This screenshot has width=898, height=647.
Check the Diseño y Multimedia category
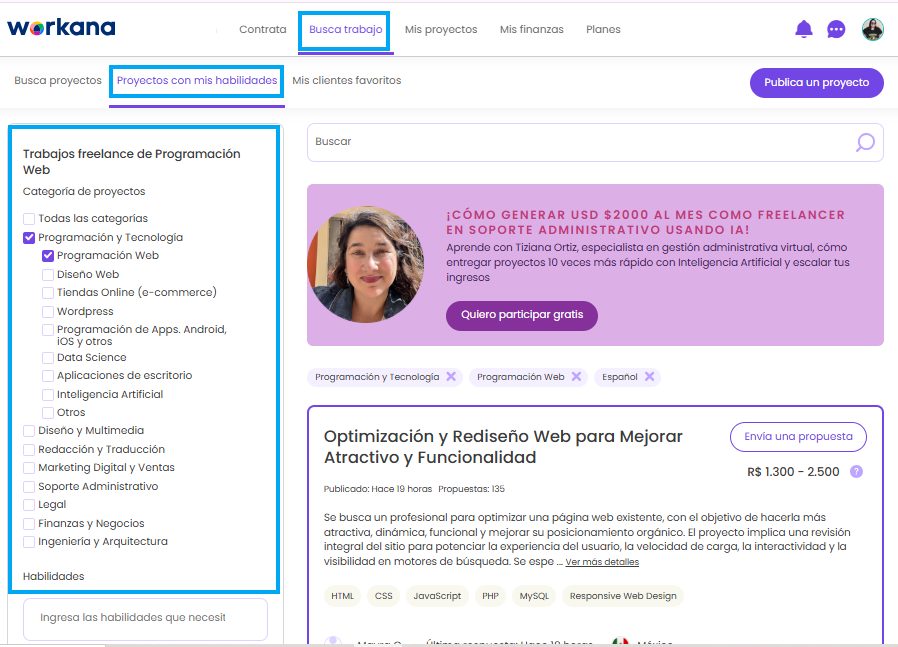pos(29,431)
